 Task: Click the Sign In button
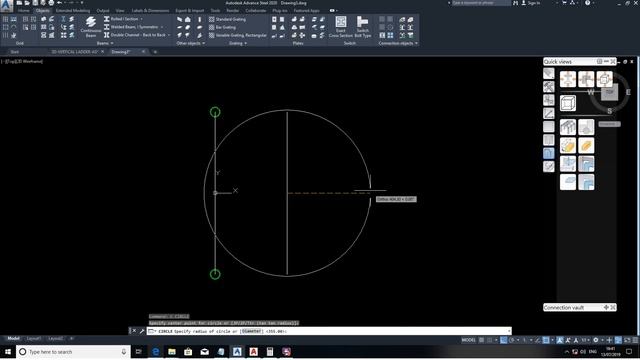coord(531,3)
